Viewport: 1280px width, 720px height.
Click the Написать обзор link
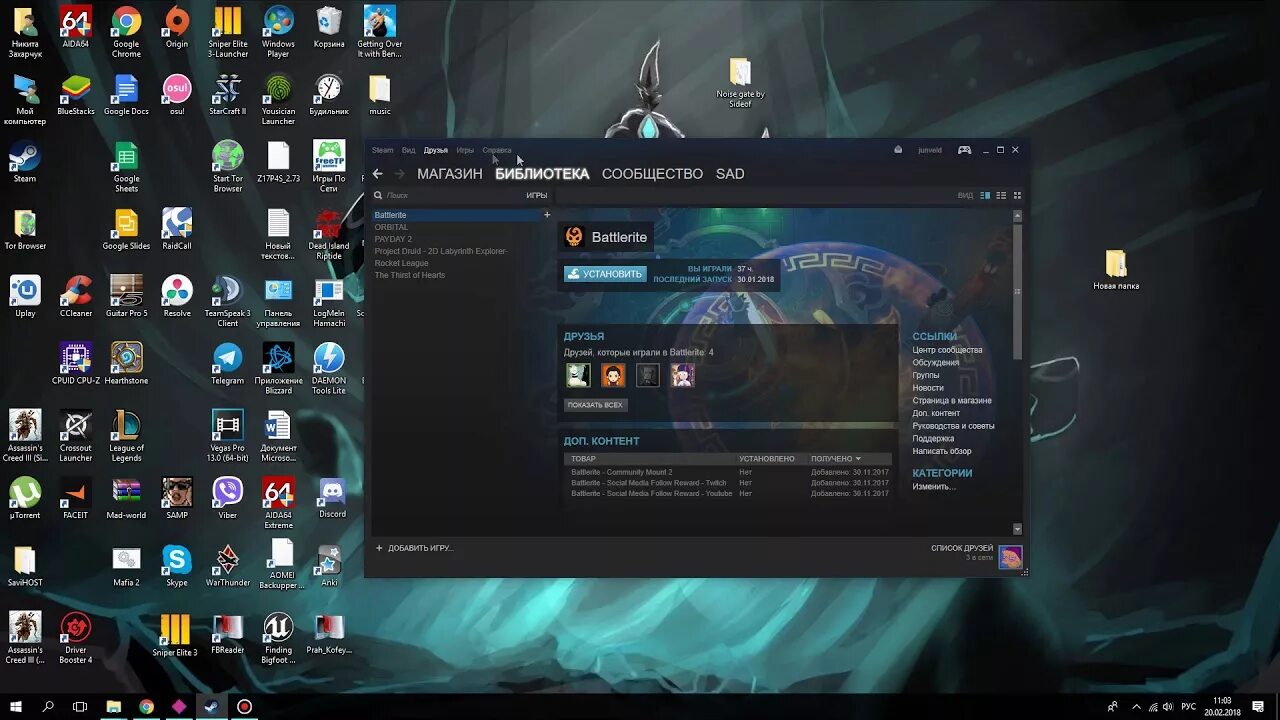coord(942,451)
